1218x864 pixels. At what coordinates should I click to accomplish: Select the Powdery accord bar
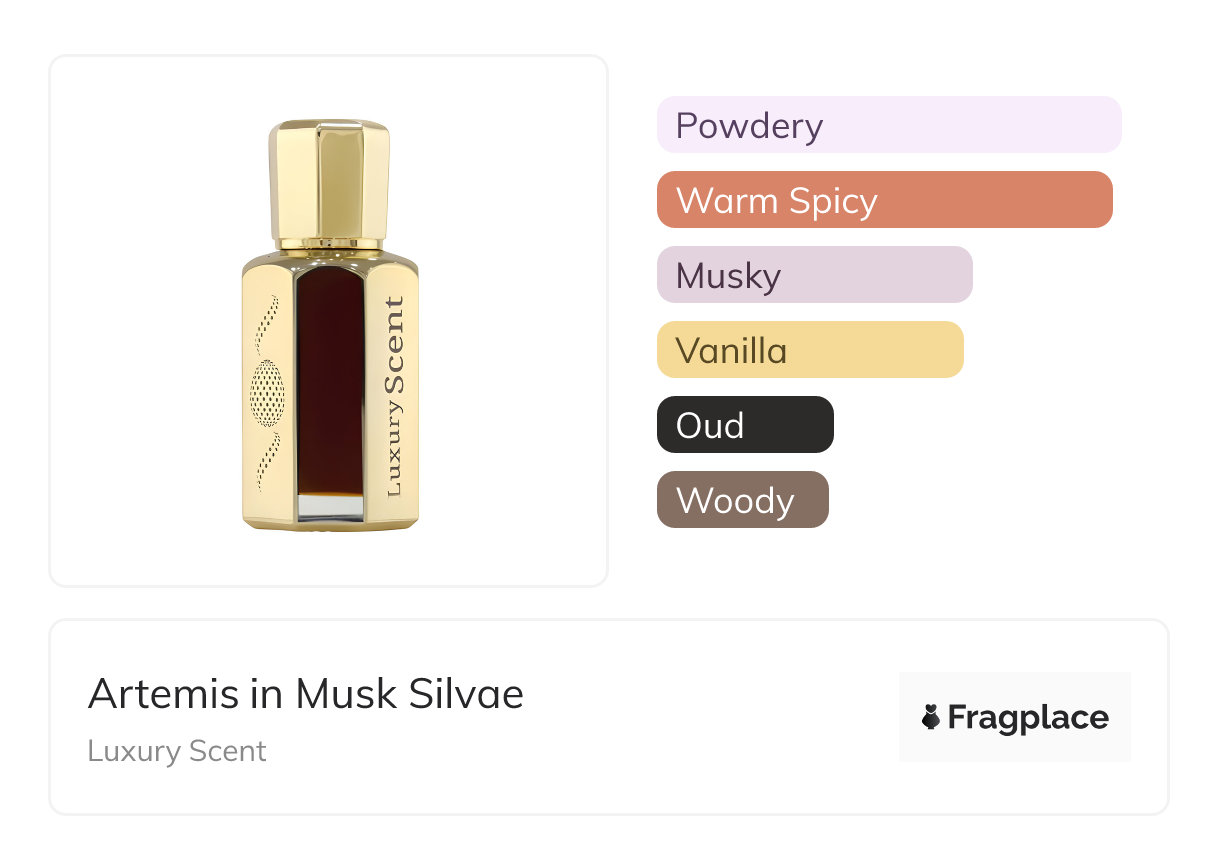[x=888, y=125]
